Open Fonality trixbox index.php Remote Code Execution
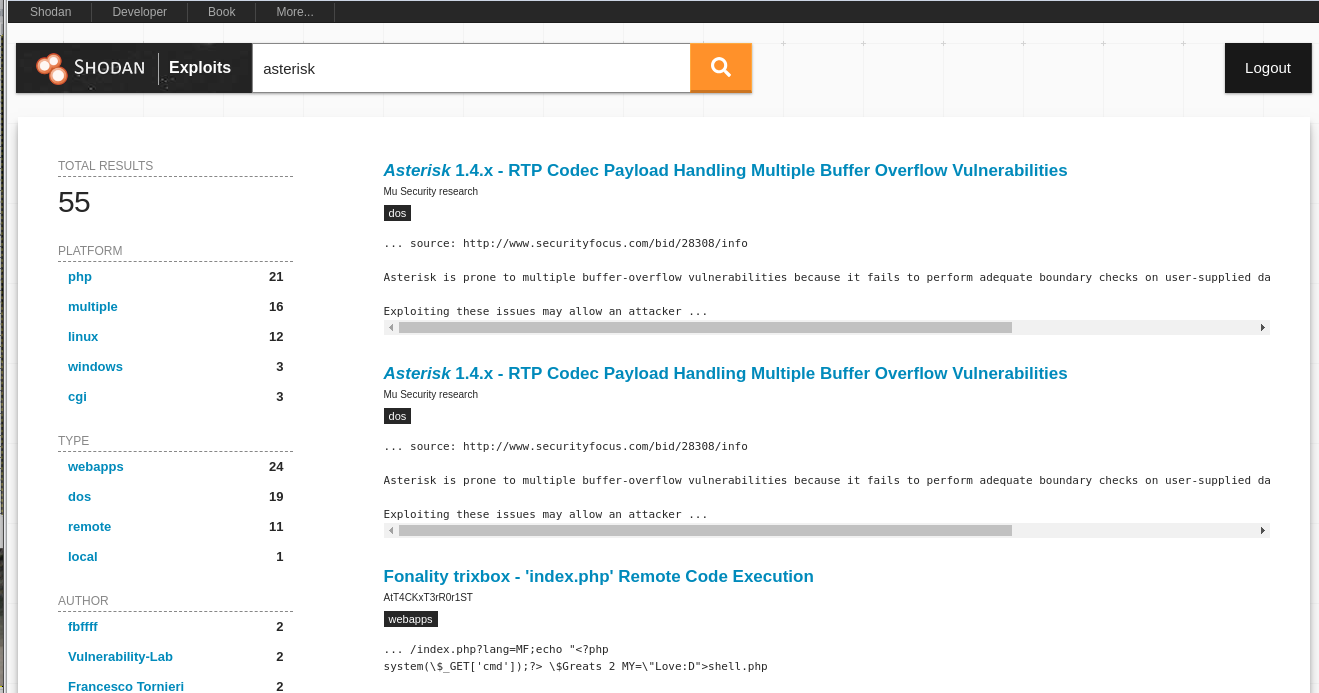This screenshot has height=693, width=1319. click(598, 576)
